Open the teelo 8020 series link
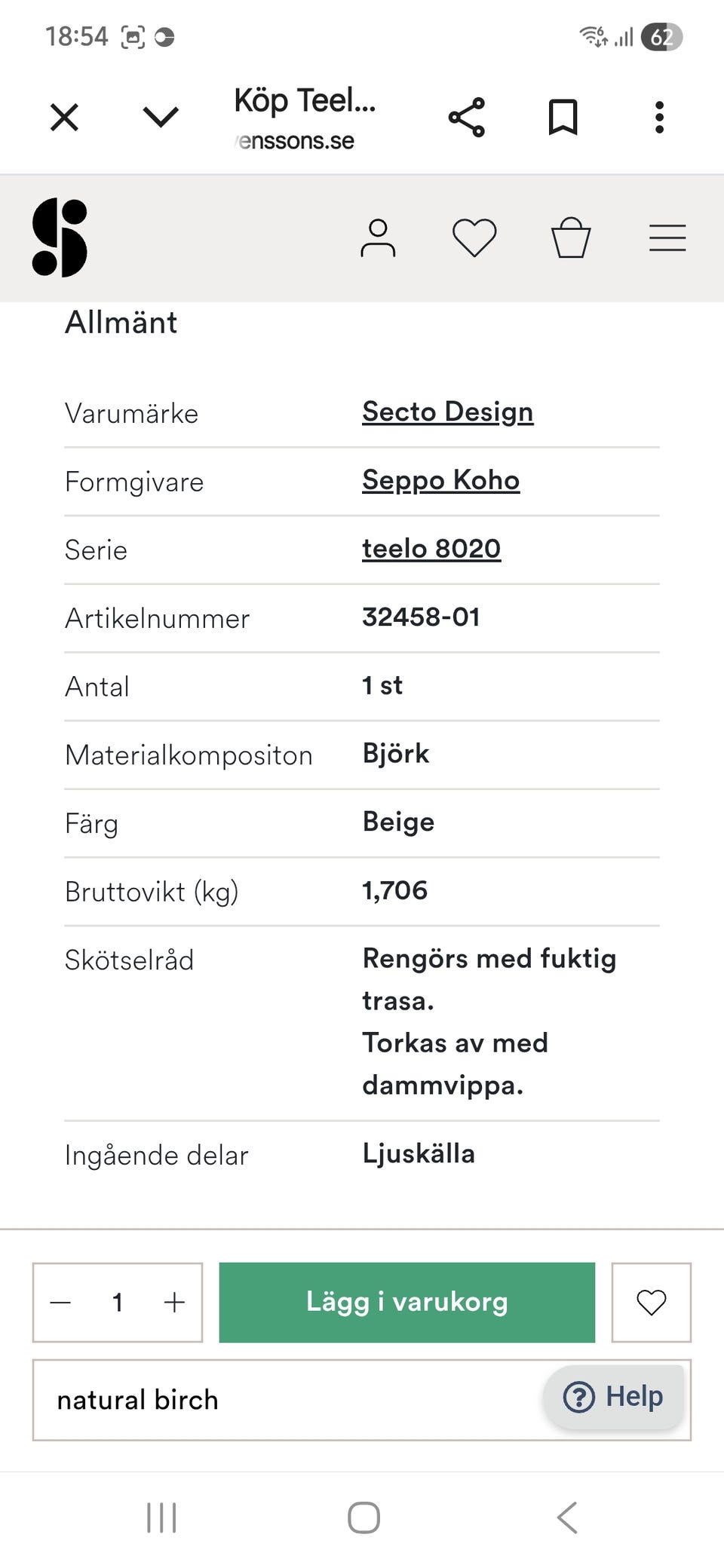 [x=431, y=550]
